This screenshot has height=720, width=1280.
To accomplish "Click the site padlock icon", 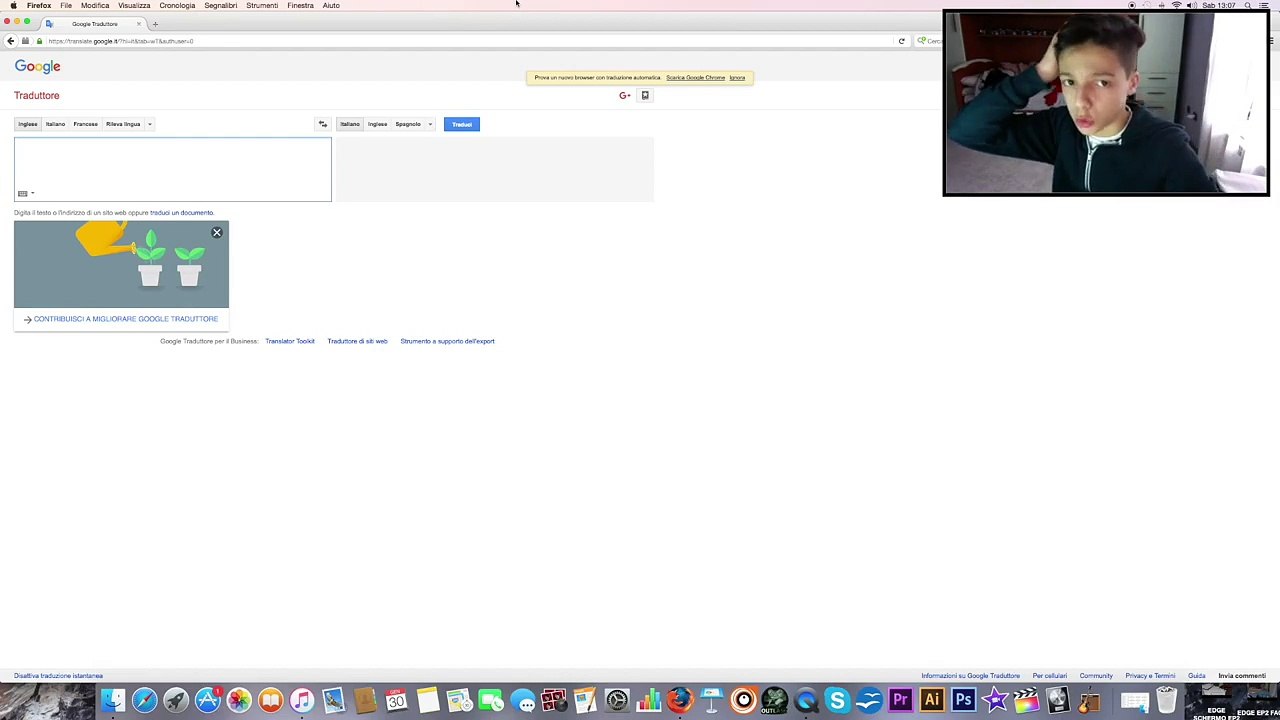I will (39, 41).
